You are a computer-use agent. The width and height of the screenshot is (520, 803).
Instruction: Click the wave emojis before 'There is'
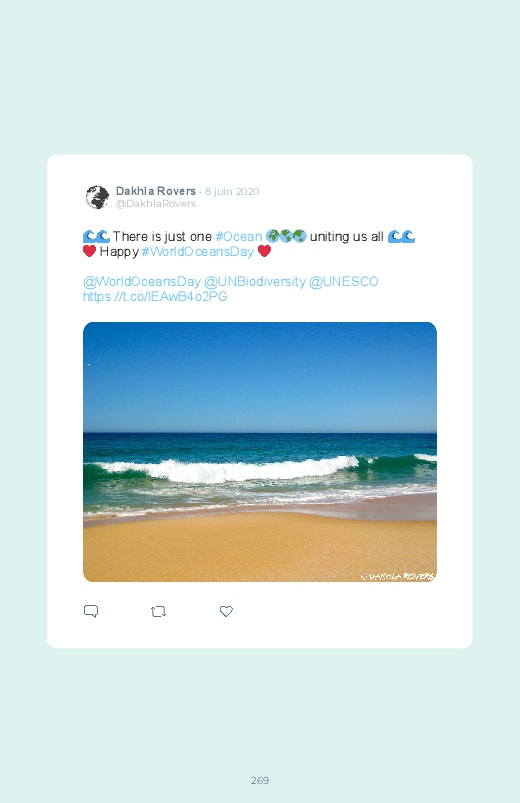pyautogui.click(x=96, y=237)
